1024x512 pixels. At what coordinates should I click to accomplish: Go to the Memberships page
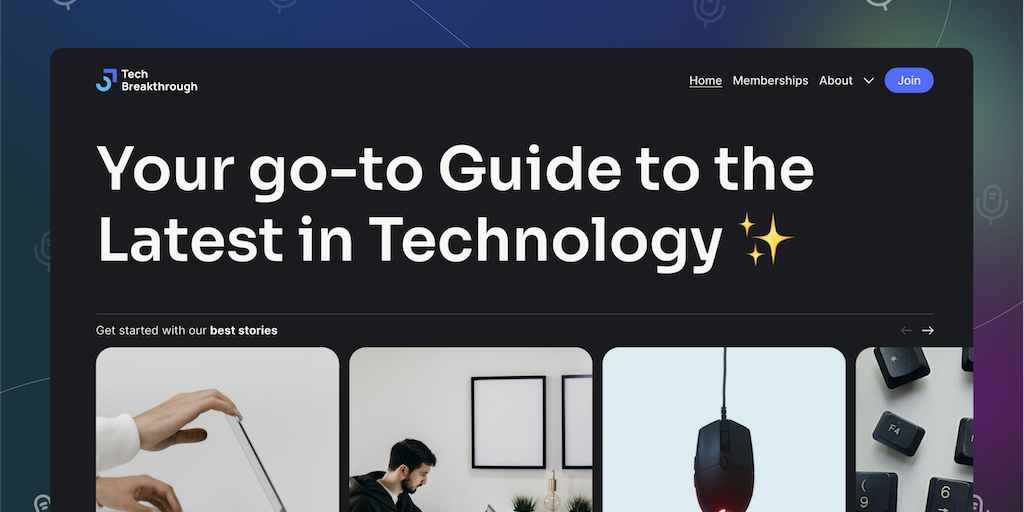click(x=770, y=80)
